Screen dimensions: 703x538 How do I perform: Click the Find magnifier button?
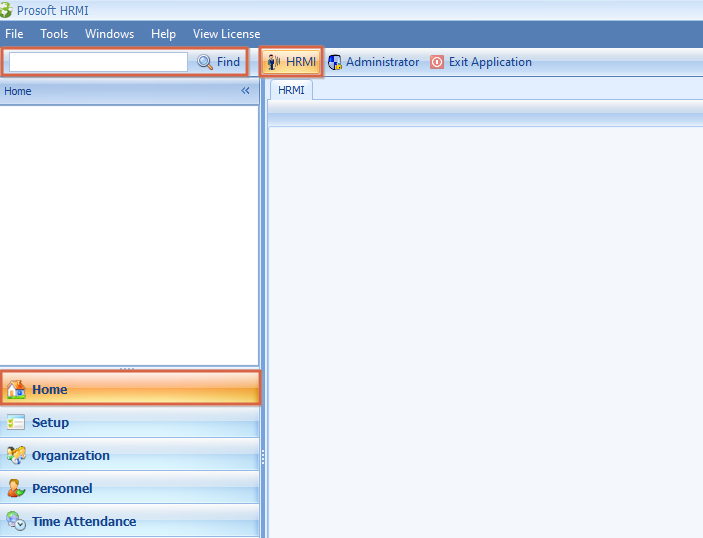[x=219, y=62]
